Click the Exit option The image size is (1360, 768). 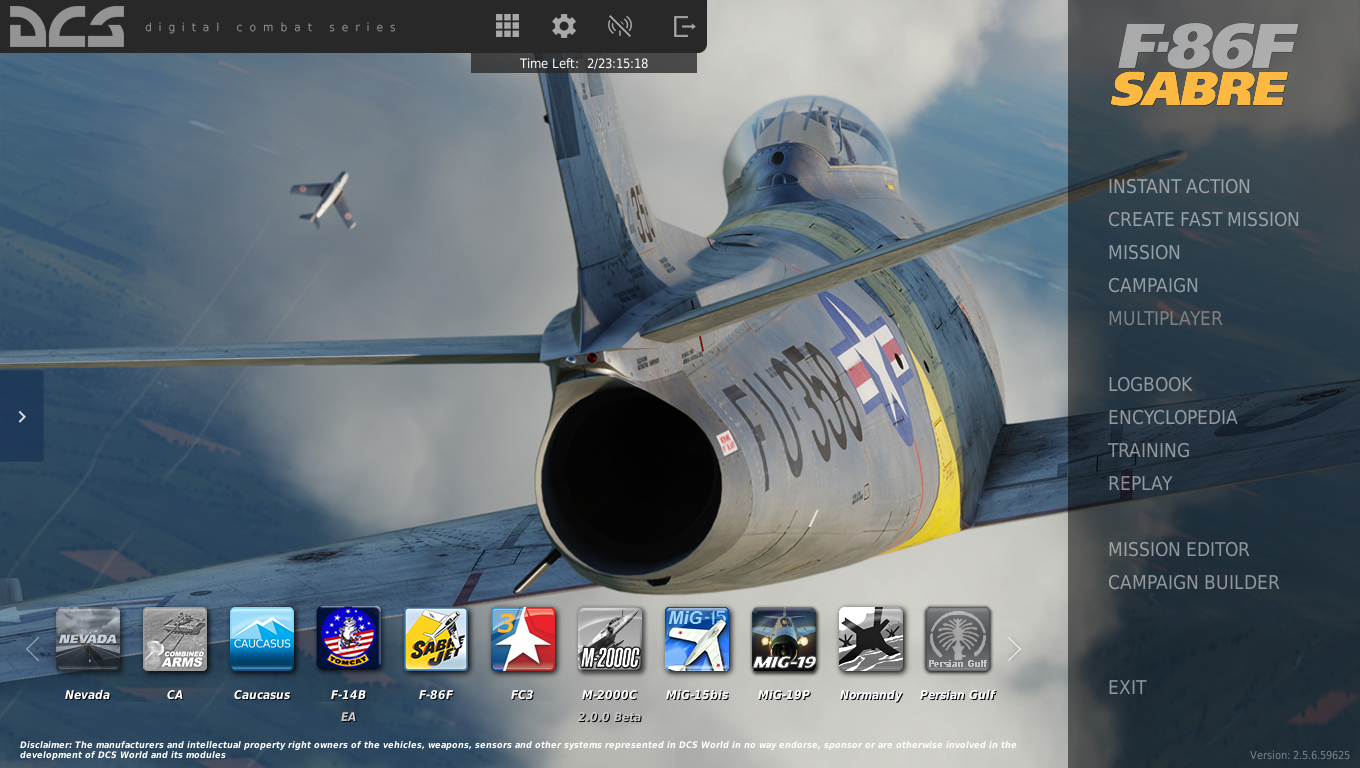click(x=1127, y=688)
